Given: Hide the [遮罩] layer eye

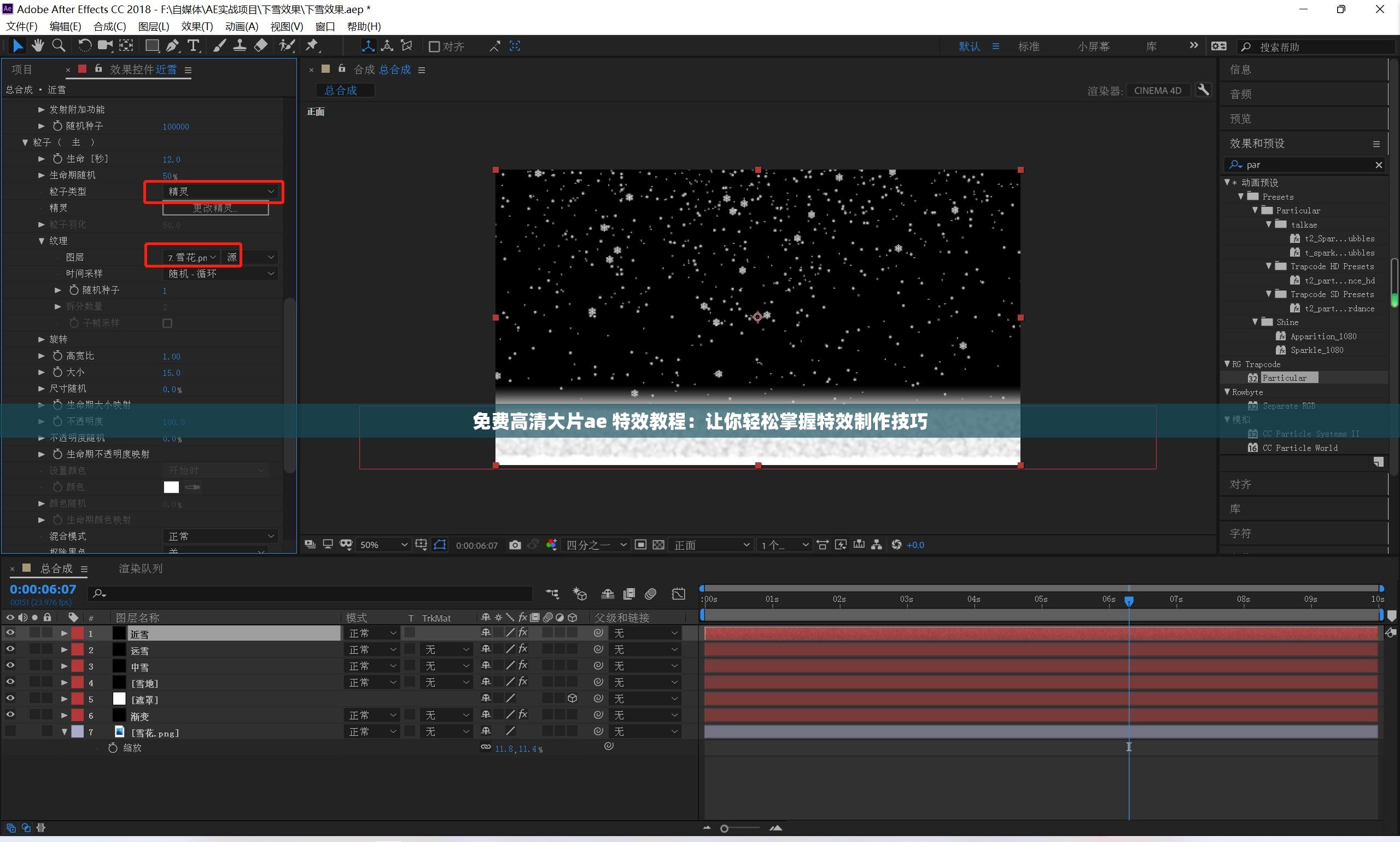Looking at the screenshot, I should coord(10,699).
